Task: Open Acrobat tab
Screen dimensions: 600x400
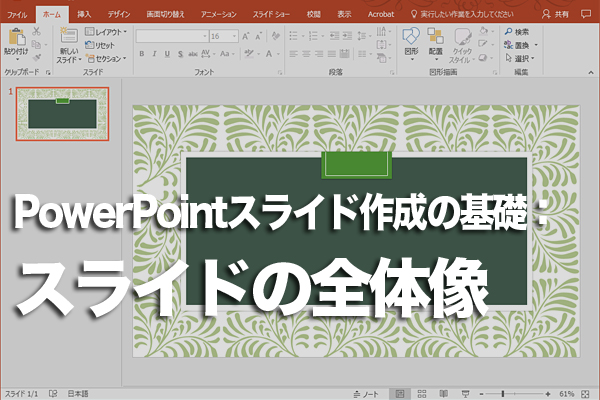Action: [381, 15]
